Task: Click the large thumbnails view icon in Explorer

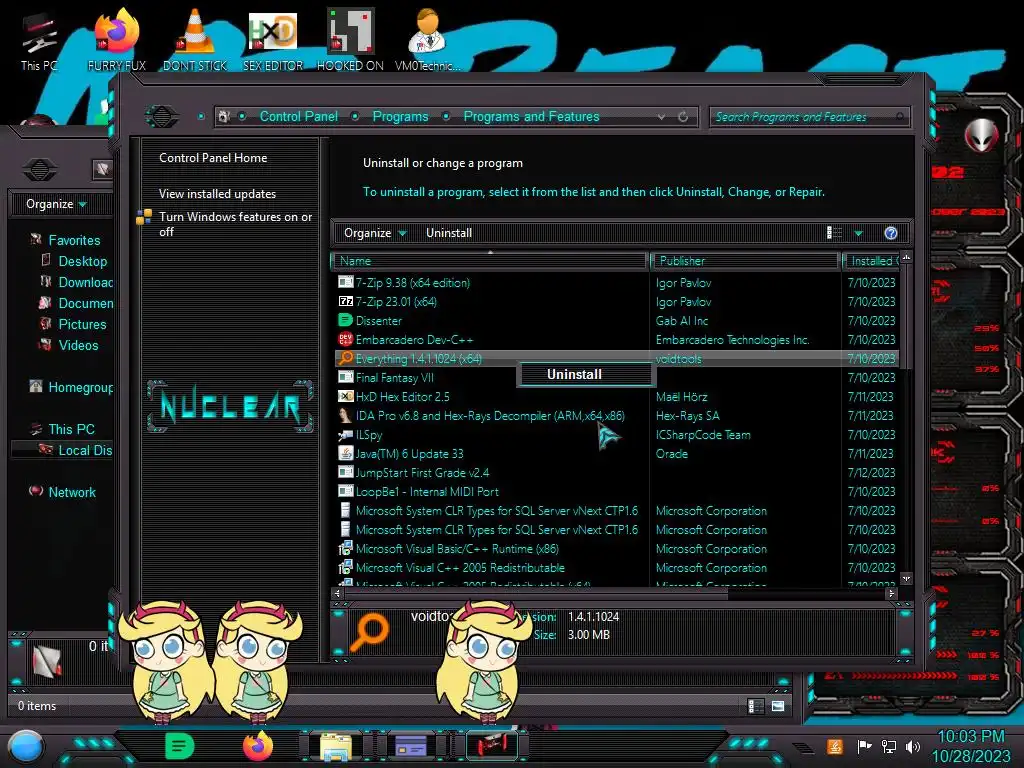Action: (778, 706)
